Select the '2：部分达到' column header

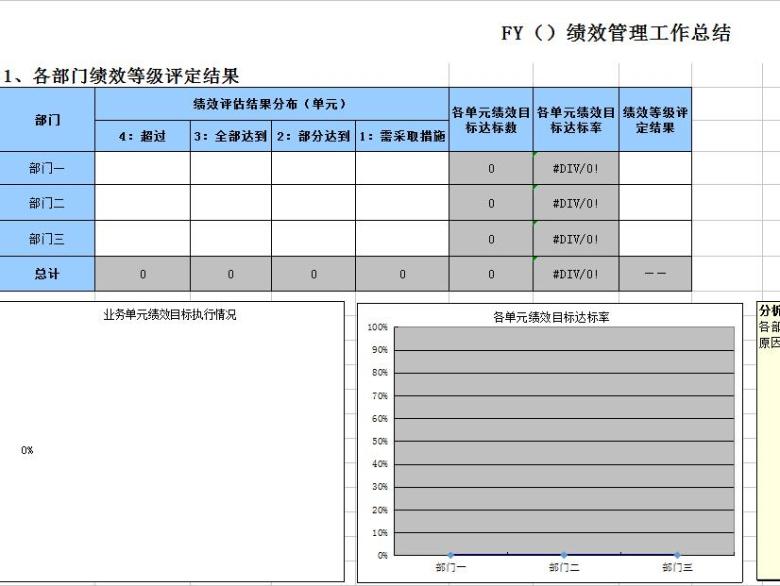(313, 136)
